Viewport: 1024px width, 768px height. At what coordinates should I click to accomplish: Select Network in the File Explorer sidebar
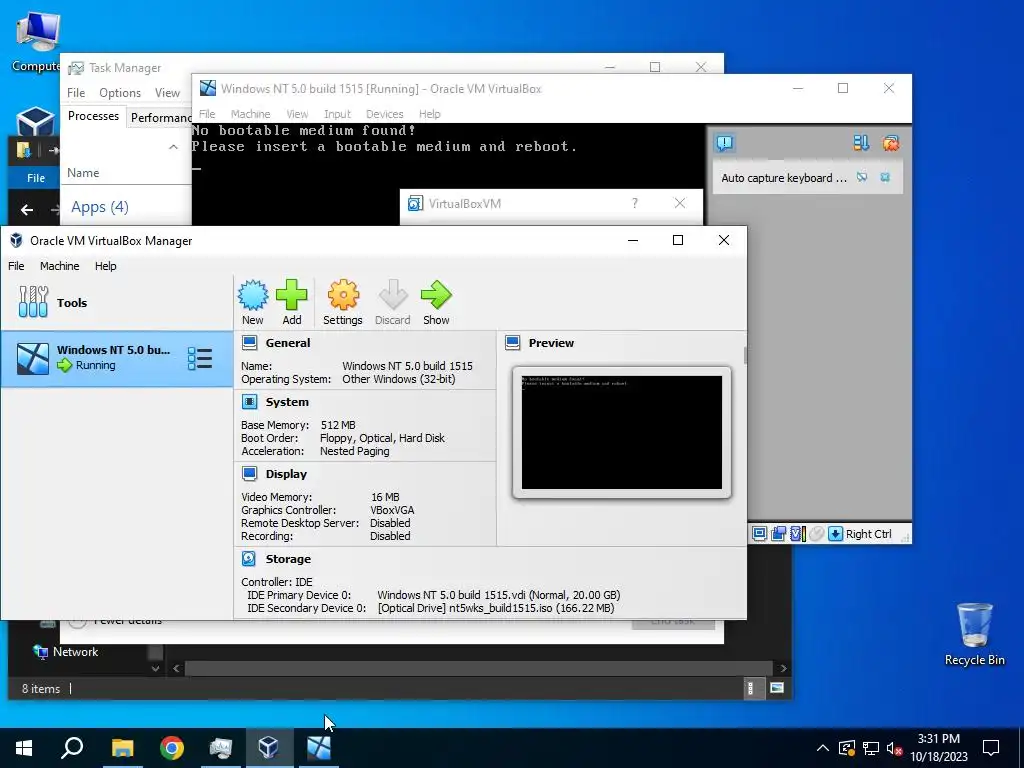[x=75, y=652]
